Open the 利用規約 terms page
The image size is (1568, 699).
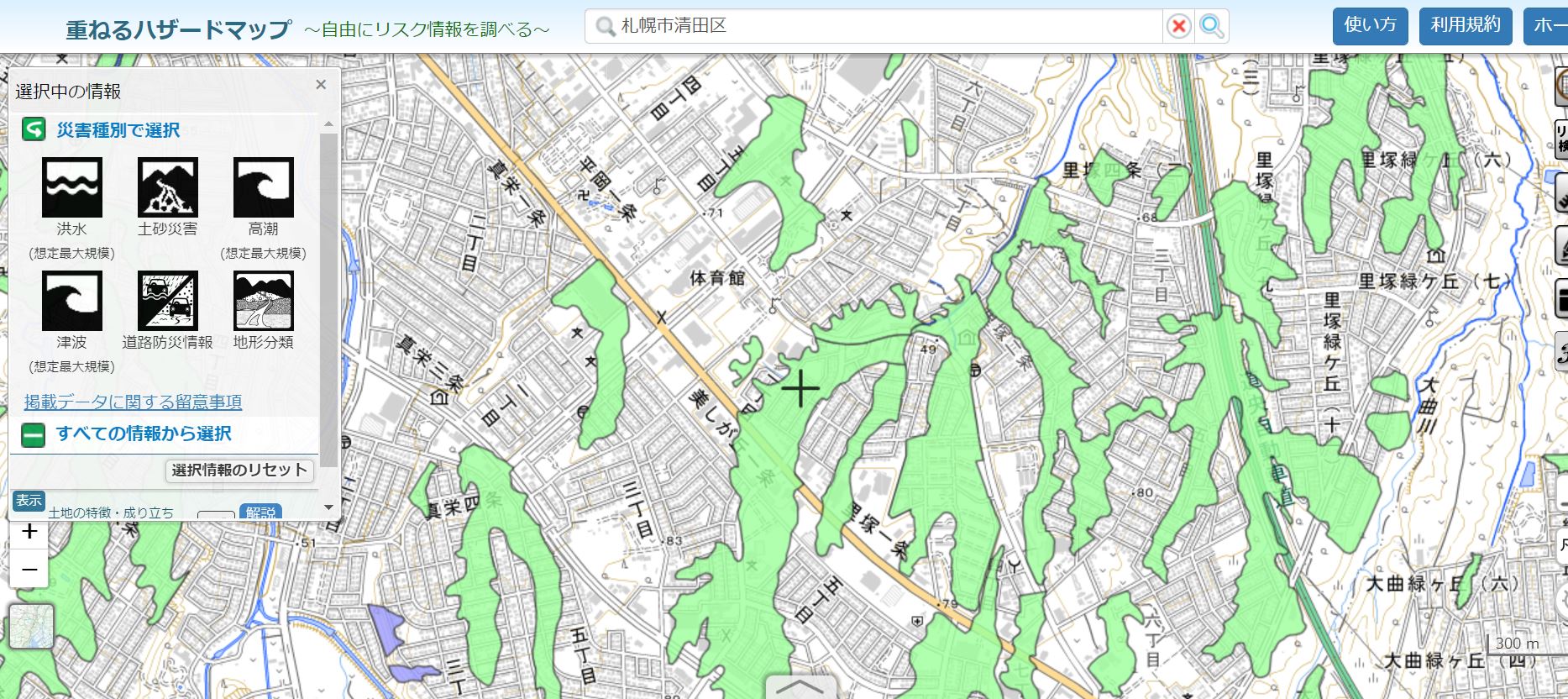pos(1466,25)
